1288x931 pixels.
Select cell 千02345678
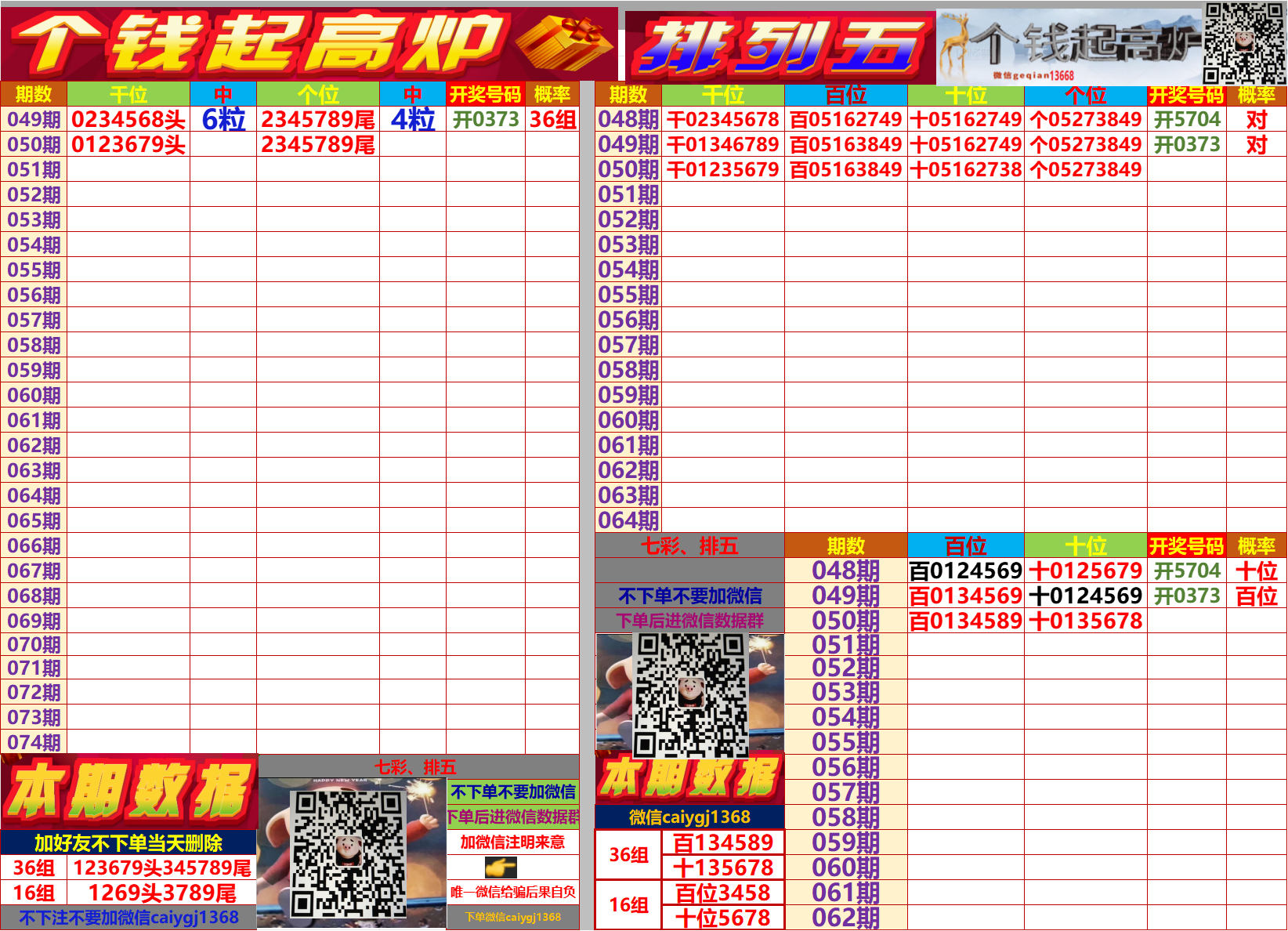click(x=723, y=119)
